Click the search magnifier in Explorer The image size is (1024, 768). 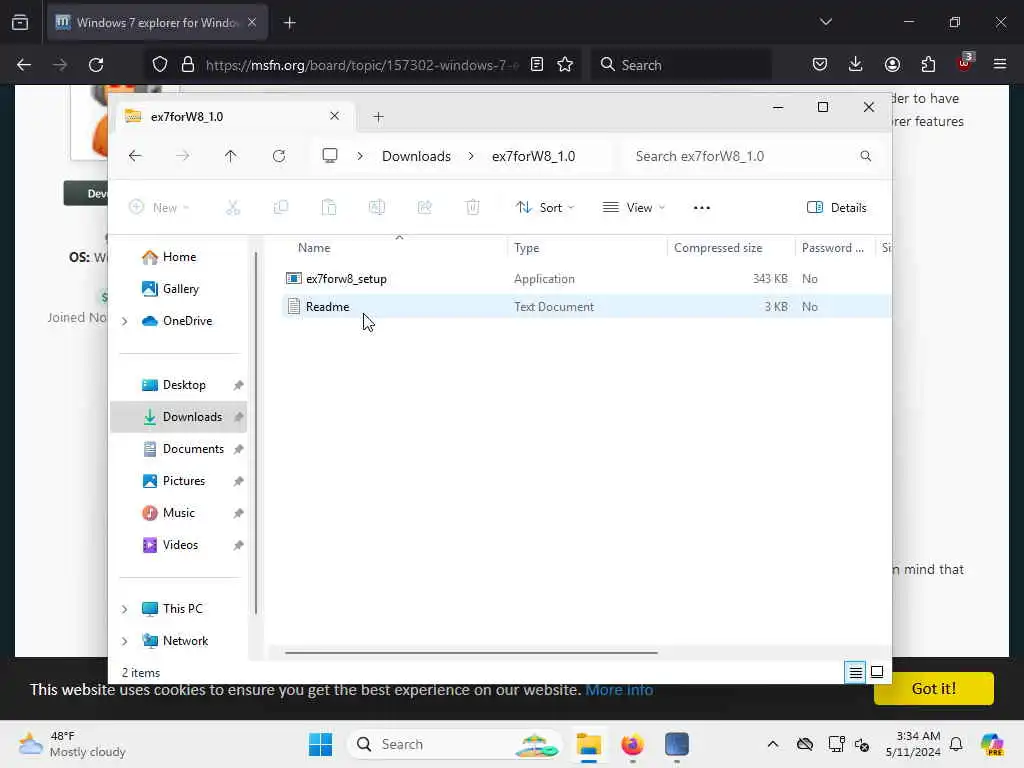coord(865,156)
